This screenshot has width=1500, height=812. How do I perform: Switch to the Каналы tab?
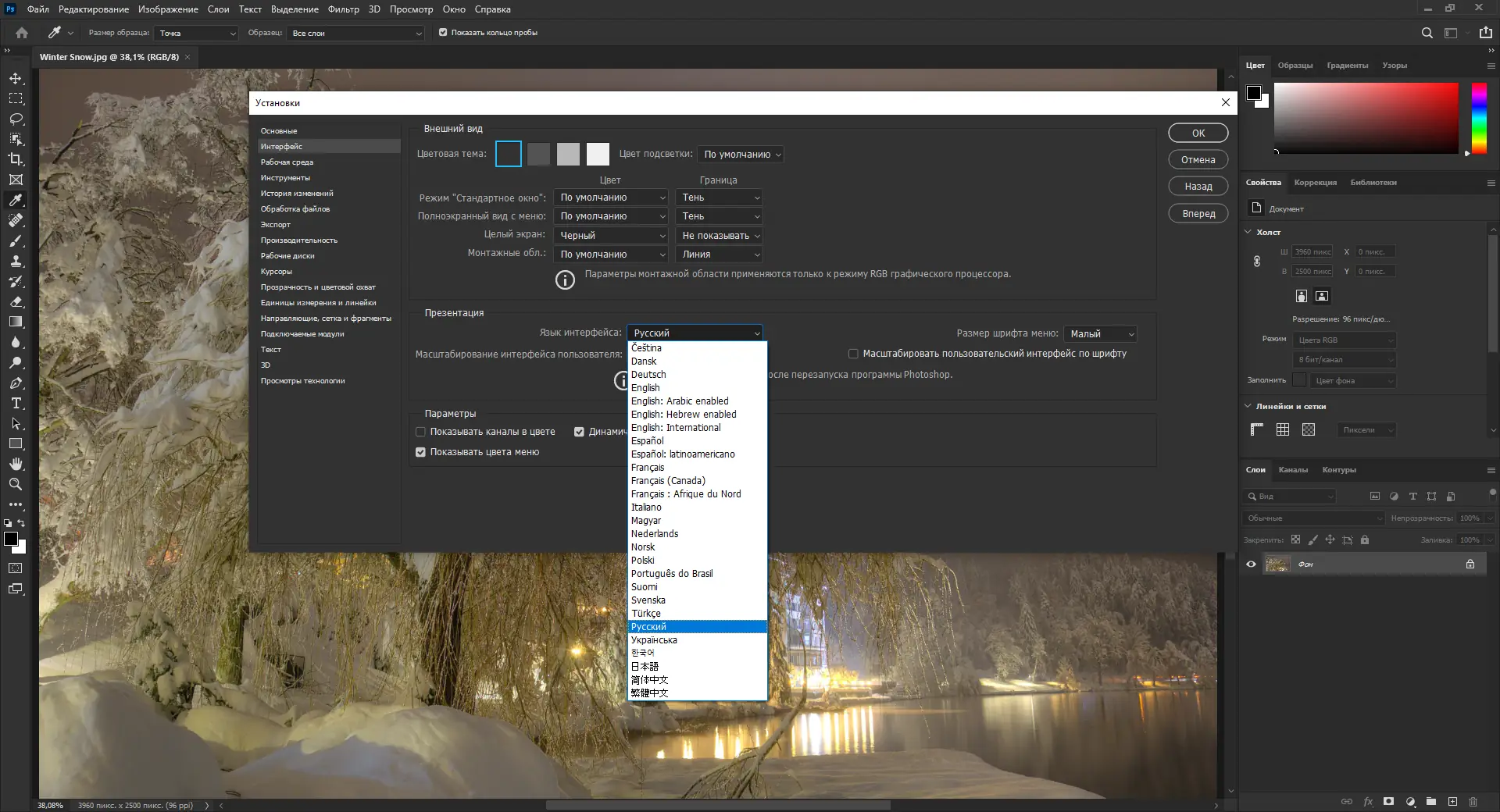click(x=1293, y=470)
